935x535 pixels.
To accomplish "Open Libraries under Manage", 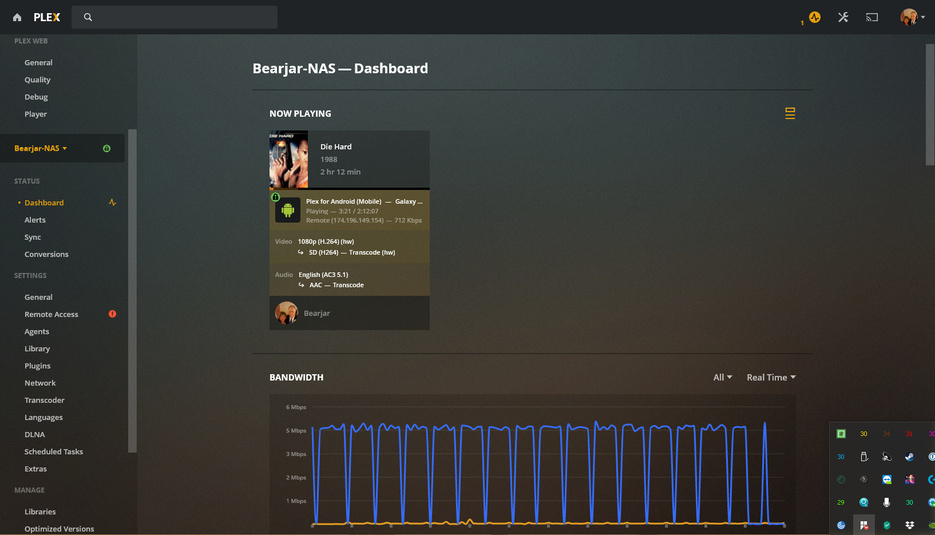I will (40, 512).
